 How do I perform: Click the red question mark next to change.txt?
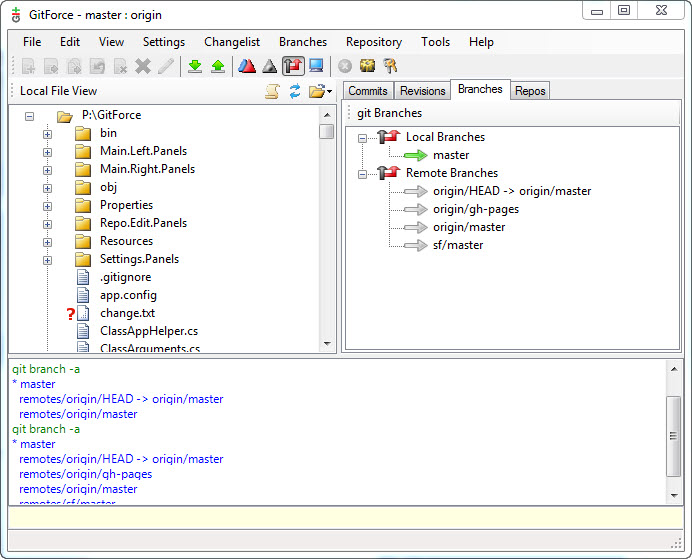[71, 314]
